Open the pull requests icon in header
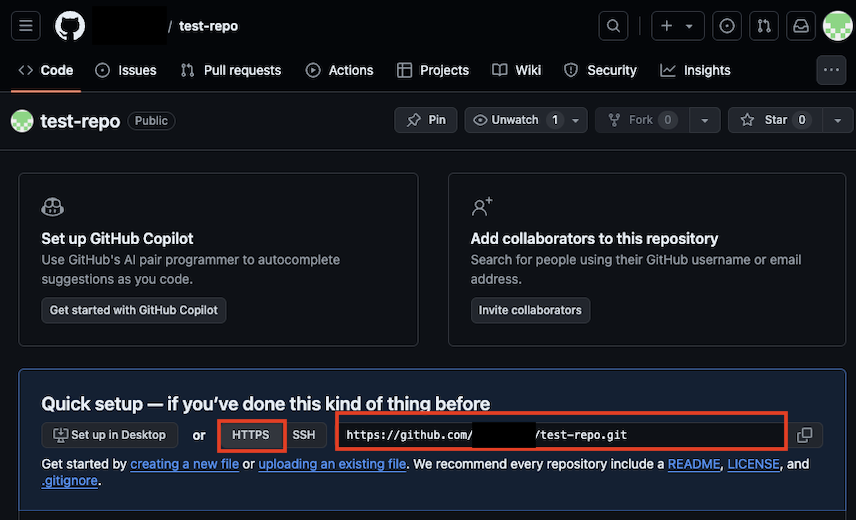This screenshot has height=520, width=856. coord(764,26)
